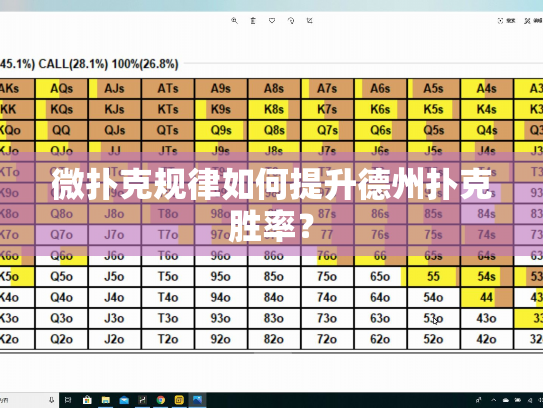Click the QJs cell

click(x=115, y=130)
